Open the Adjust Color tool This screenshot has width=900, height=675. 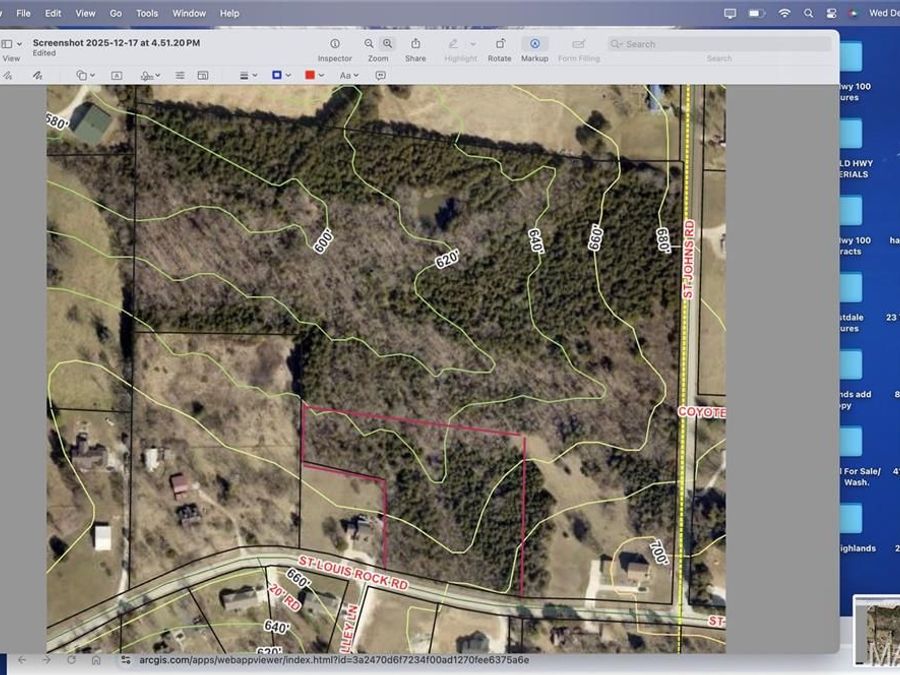[180, 75]
